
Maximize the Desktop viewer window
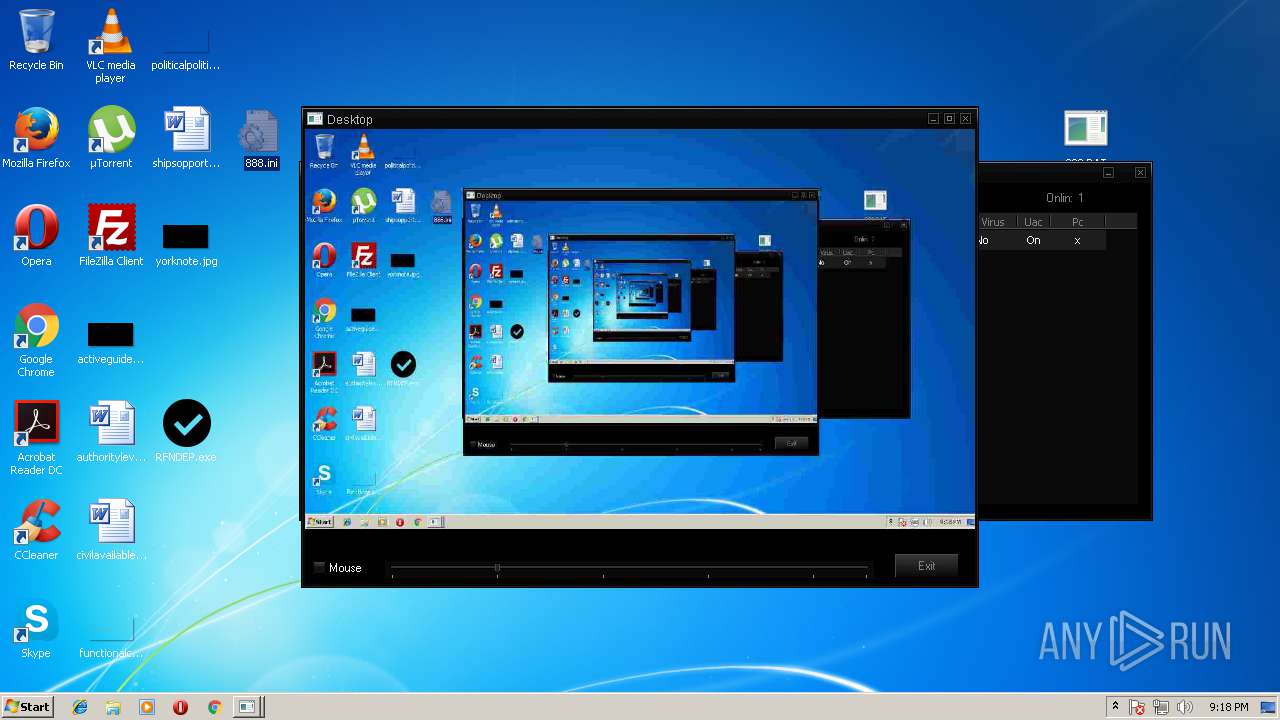(x=949, y=119)
